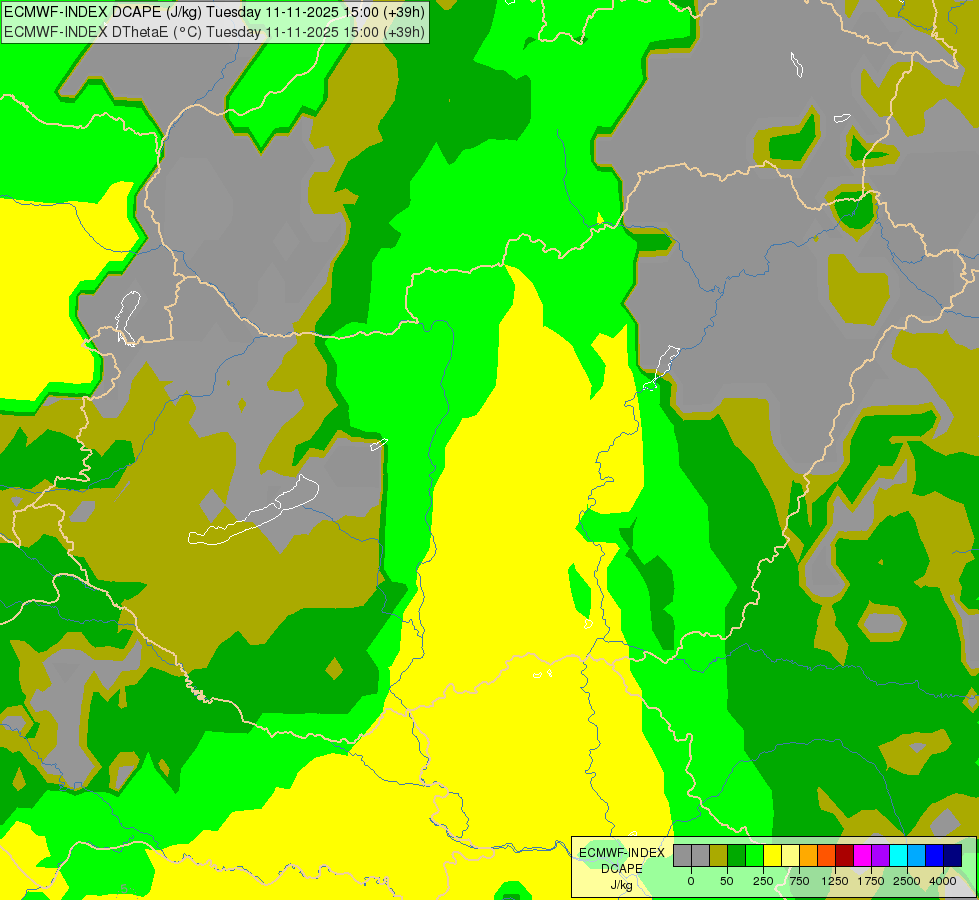Click the J/kg unit label in legend

[621, 885]
